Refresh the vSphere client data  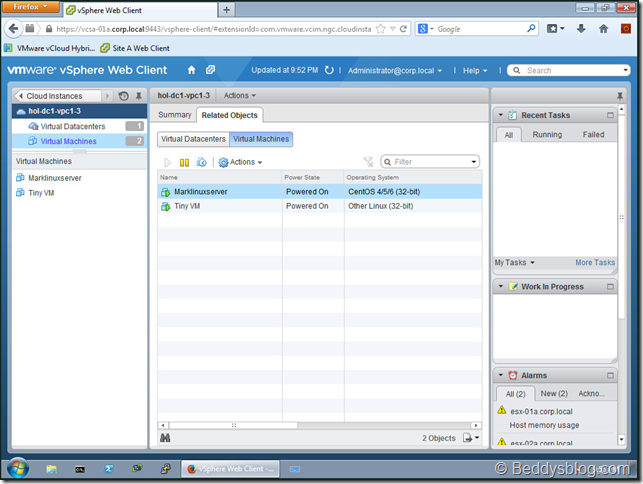pyautogui.click(x=329, y=70)
